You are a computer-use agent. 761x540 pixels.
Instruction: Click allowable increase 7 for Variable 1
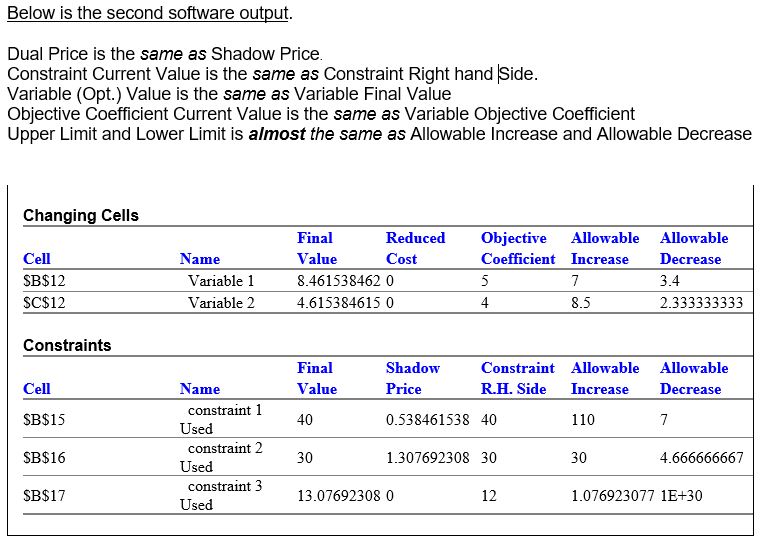coord(575,281)
